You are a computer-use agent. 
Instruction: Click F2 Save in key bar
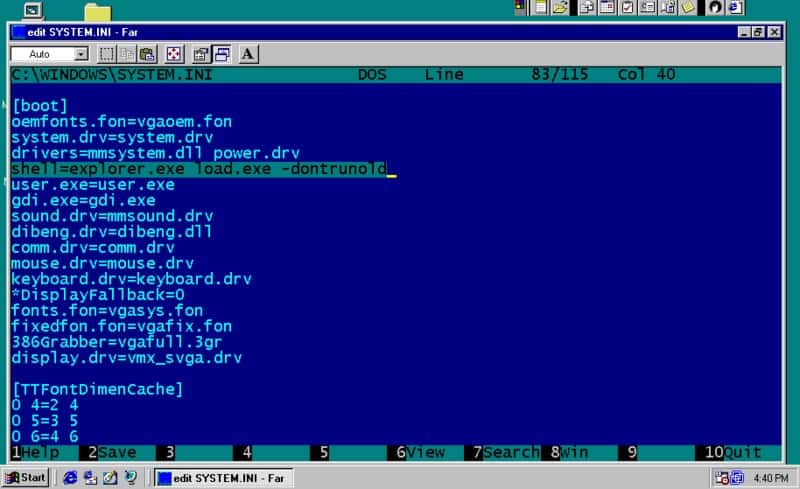[x=113, y=452]
